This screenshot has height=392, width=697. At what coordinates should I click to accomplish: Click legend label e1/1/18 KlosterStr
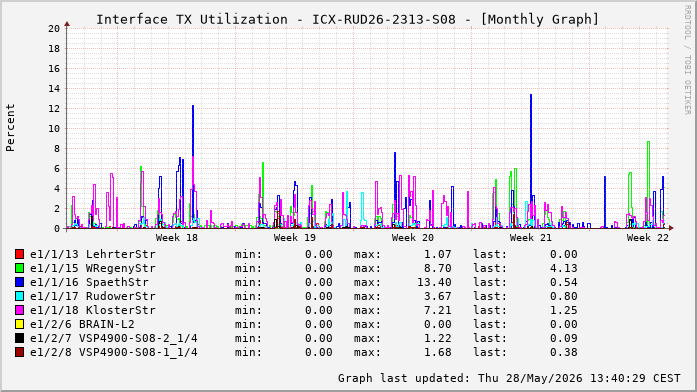(x=92, y=310)
